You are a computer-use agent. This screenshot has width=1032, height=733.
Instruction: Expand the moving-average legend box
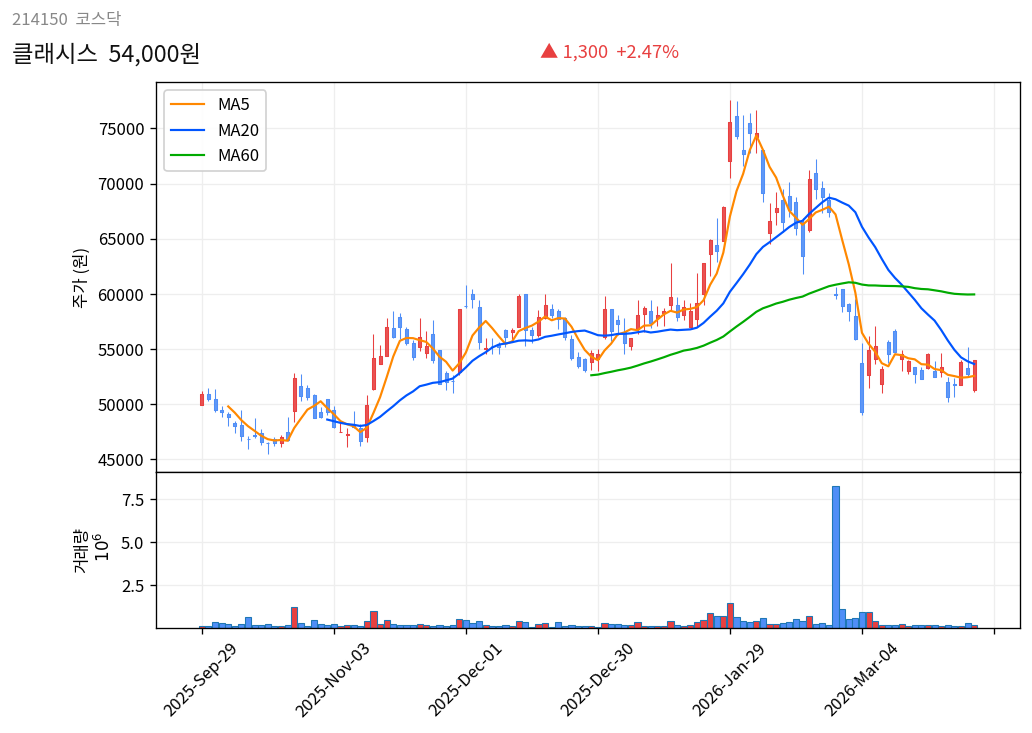pyautogui.click(x=213, y=128)
